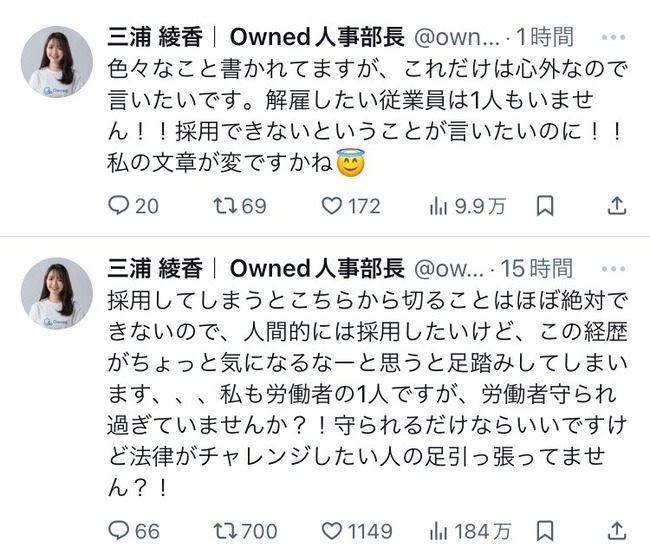The image size is (650, 555).
Task: Bookmark the first tweet
Action: (544, 206)
